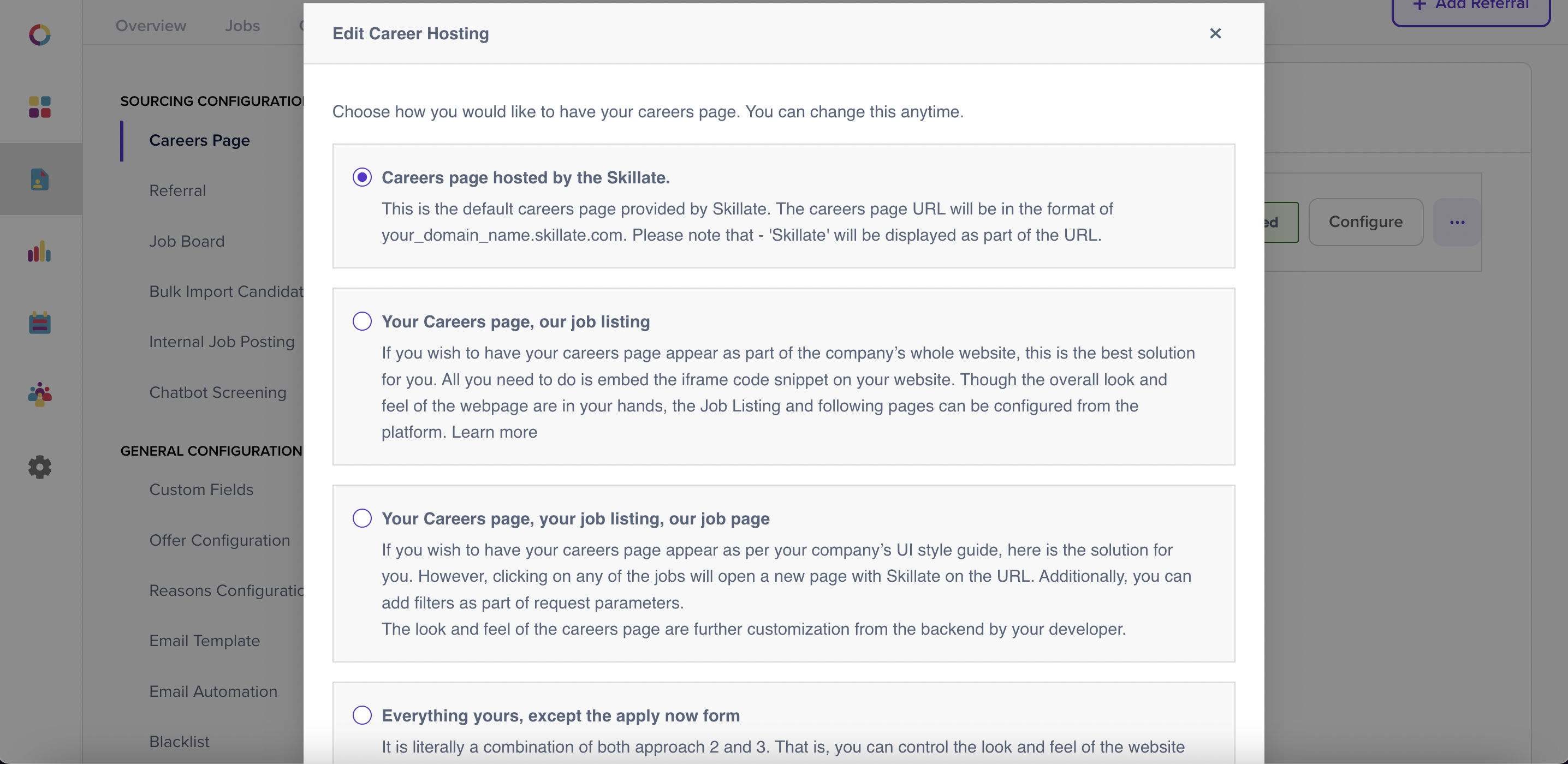Open the calendar sidebar icon
This screenshot has width=1568, height=764.
point(39,323)
